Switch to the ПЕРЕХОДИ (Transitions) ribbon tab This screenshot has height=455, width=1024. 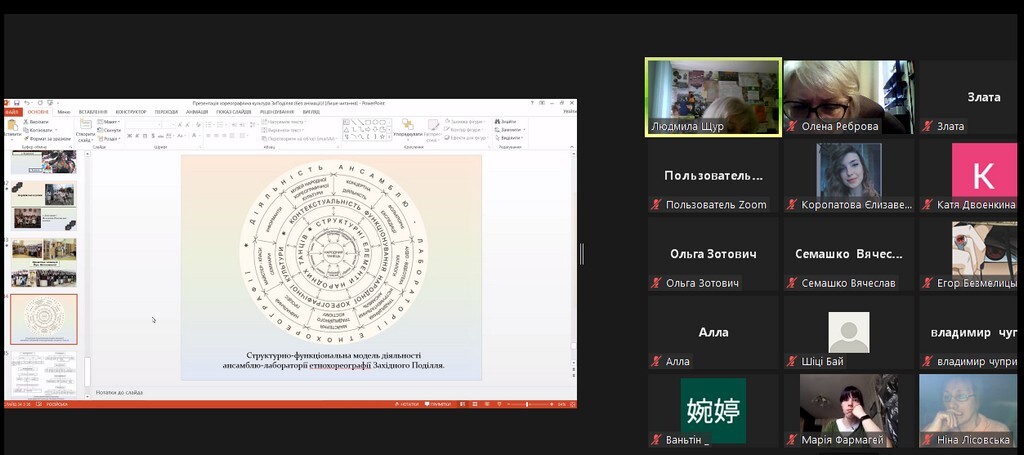tap(167, 112)
